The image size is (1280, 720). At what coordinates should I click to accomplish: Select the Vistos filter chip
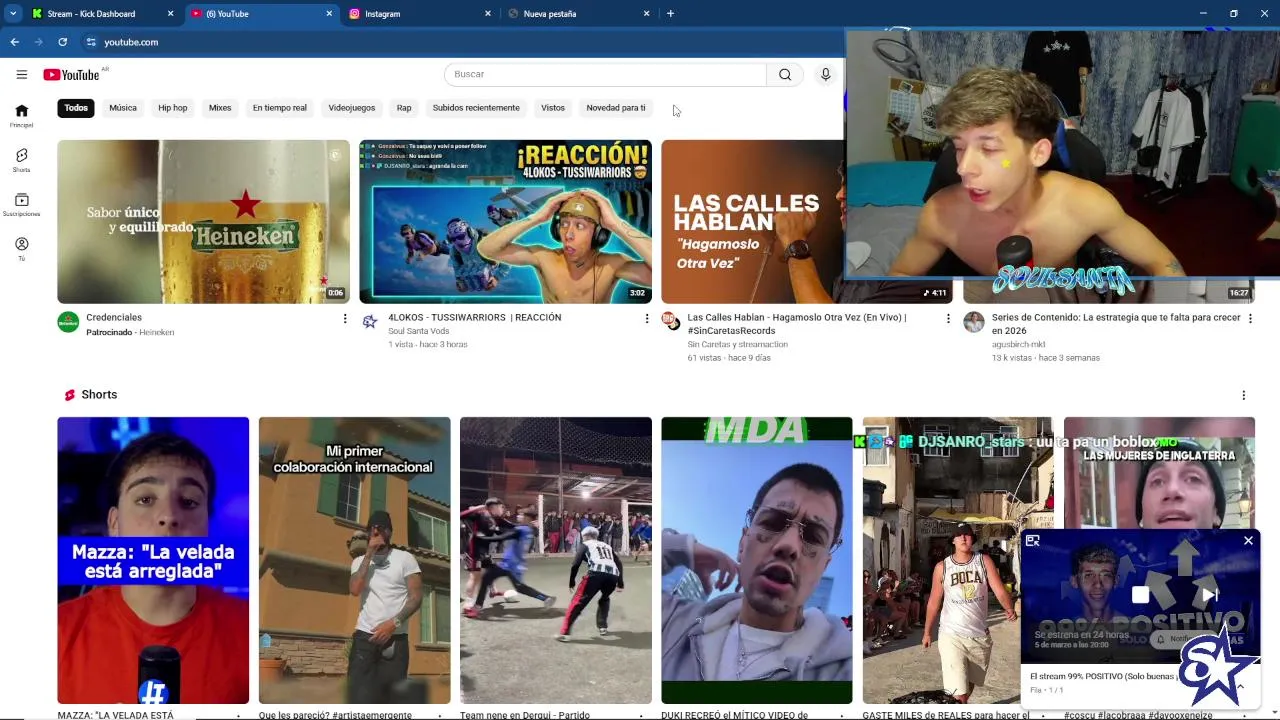pyautogui.click(x=553, y=108)
